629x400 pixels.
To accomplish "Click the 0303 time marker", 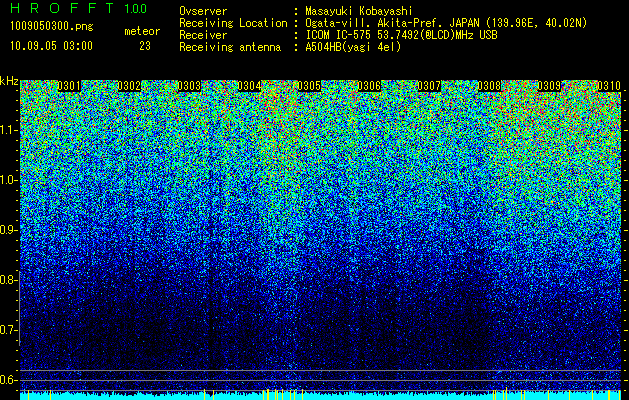I will (x=189, y=86).
